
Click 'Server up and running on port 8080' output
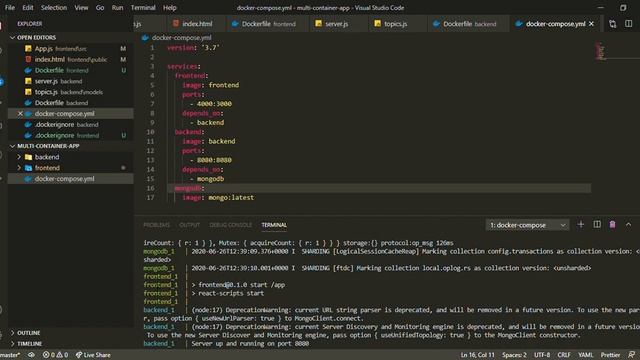[x=250, y=344]
